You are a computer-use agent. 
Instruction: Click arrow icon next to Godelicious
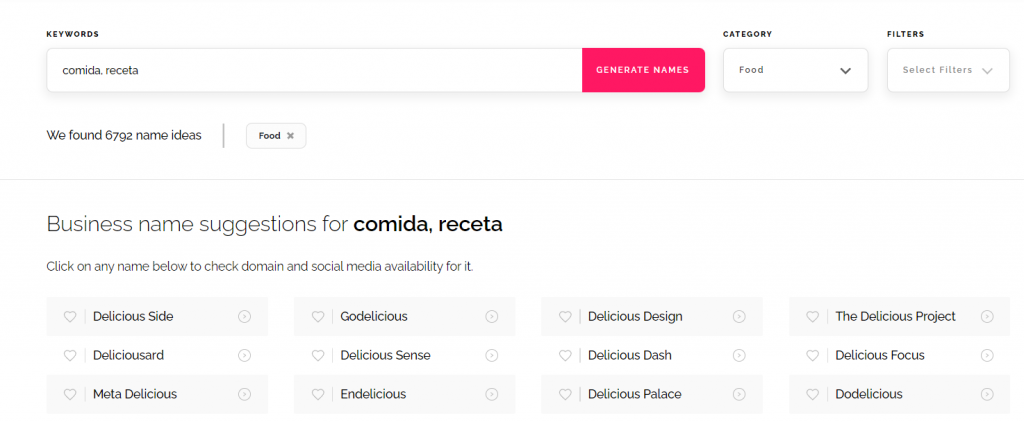(x=492, y=317)
